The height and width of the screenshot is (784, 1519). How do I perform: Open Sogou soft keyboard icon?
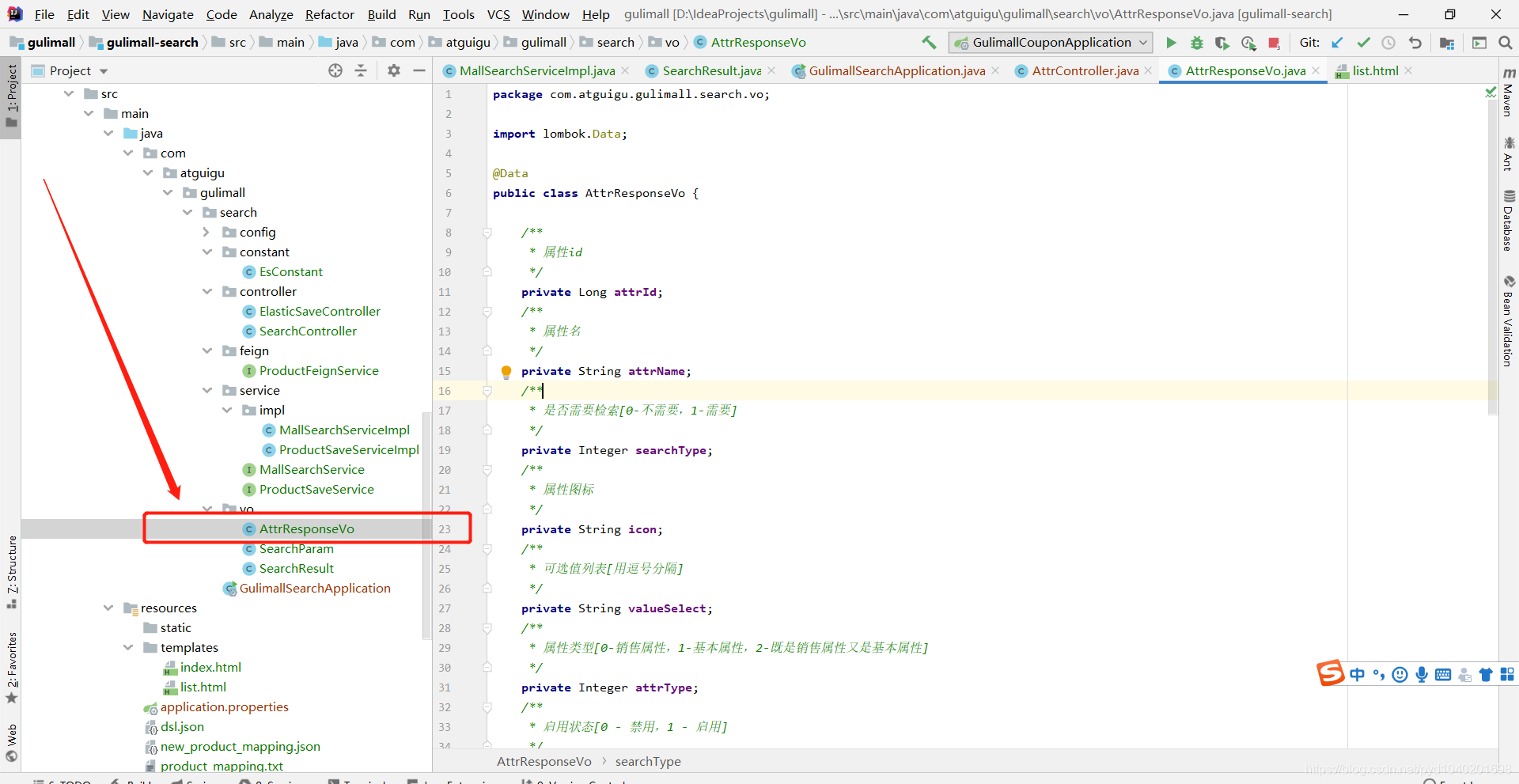[1443, 674]
